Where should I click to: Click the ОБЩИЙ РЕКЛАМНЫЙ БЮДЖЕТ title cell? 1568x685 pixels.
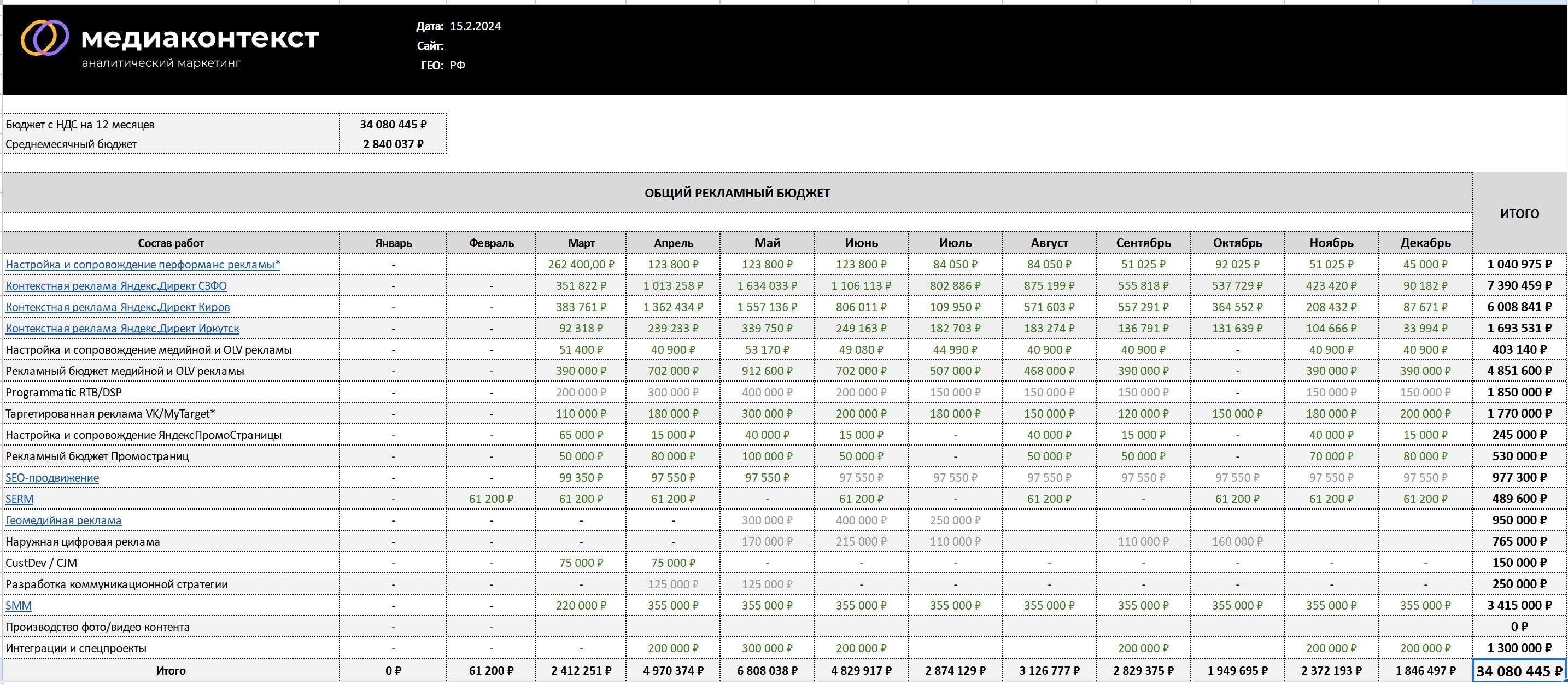click(x=736, y=193)
